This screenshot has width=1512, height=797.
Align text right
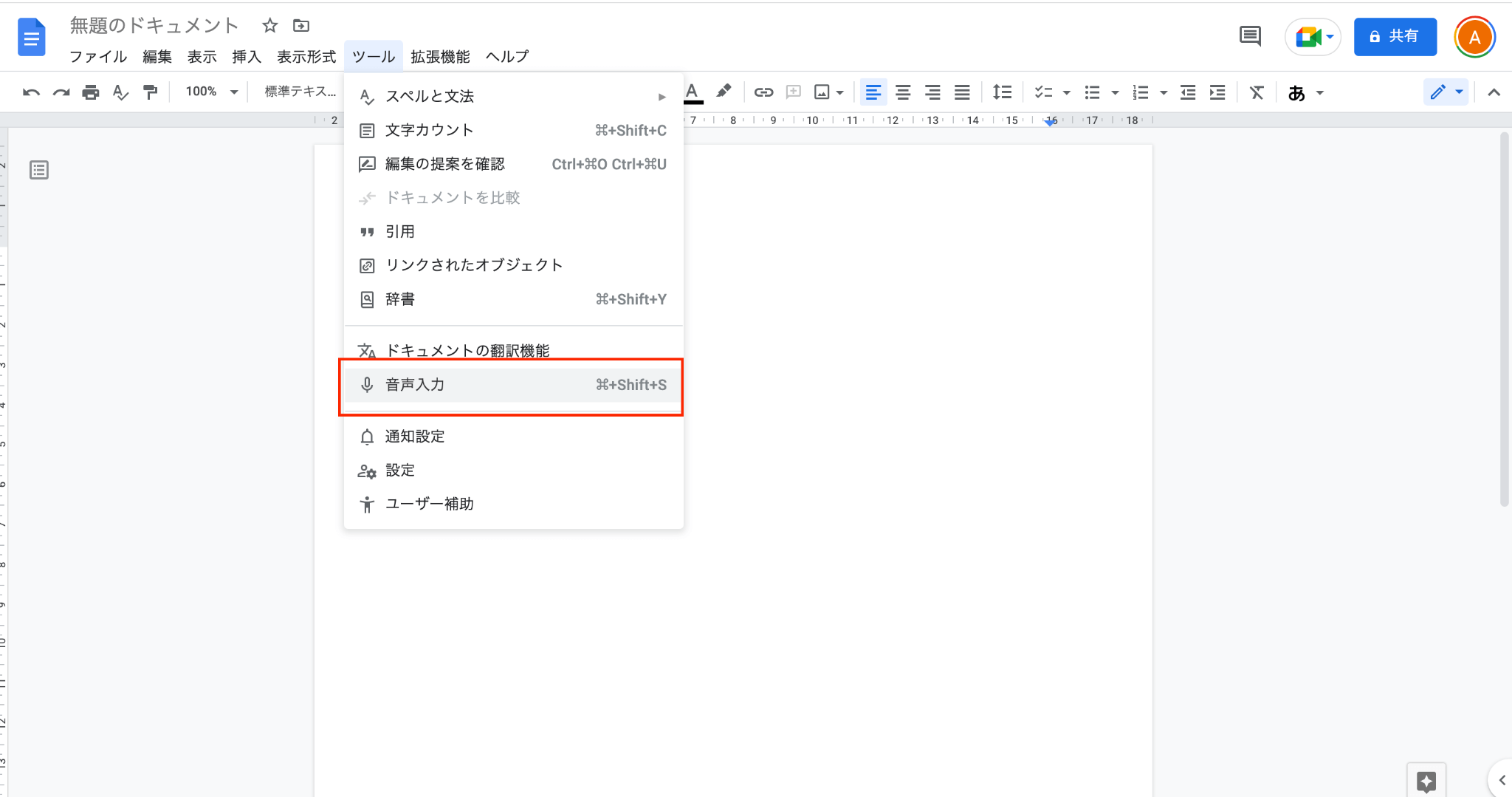click(932, 92)
